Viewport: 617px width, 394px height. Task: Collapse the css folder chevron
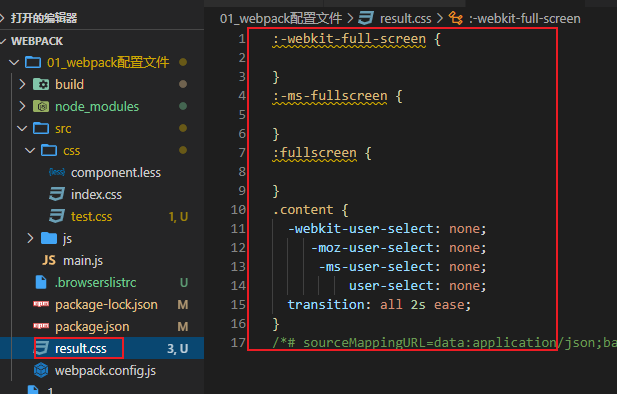pyautogui.click(x=30, y=150)
